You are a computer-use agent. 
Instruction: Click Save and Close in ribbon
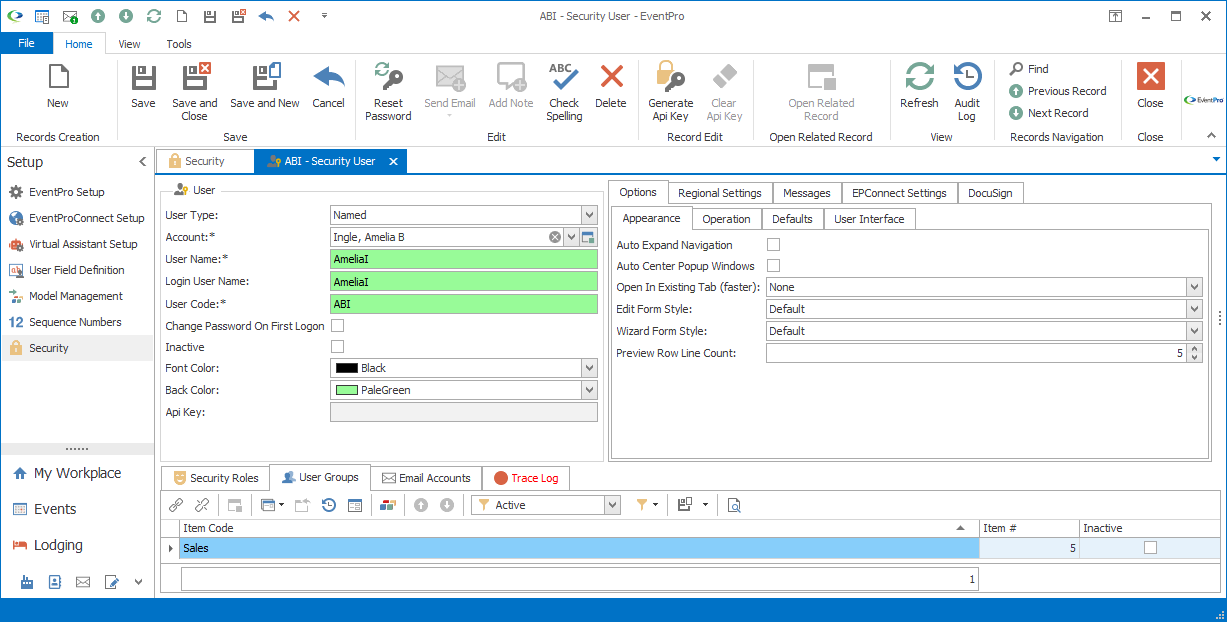point(195,91)
